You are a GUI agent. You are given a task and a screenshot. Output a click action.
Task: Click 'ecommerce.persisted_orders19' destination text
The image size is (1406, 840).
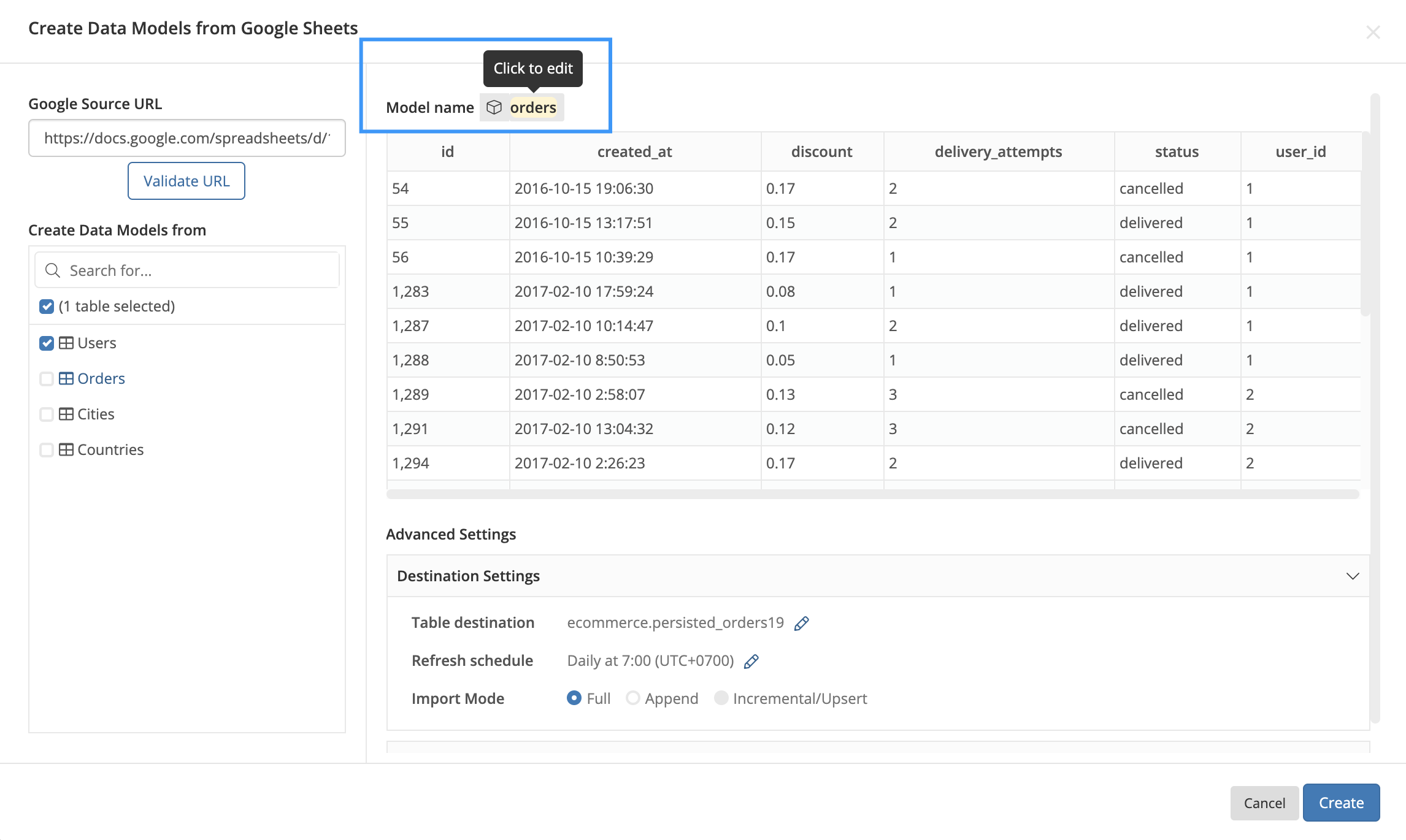pyautogui.click(x=675, y=622)
